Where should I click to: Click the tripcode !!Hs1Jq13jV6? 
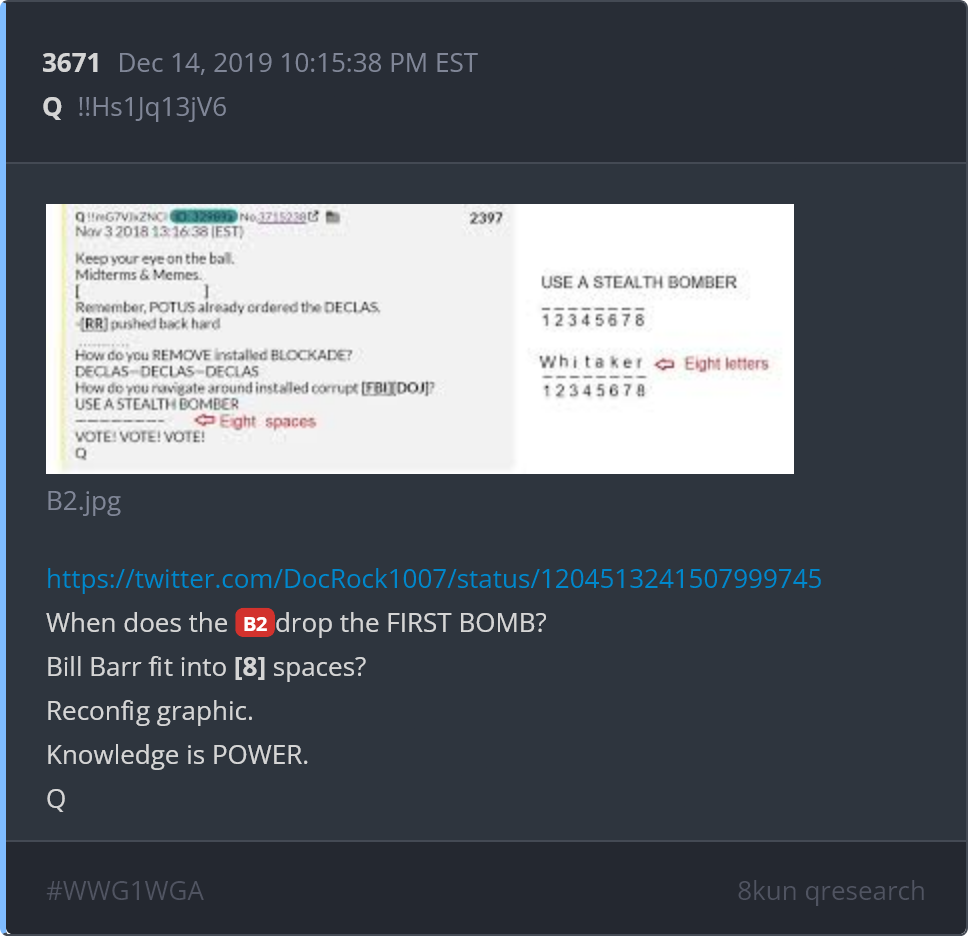pyautogui.click(x=152, y=107)
